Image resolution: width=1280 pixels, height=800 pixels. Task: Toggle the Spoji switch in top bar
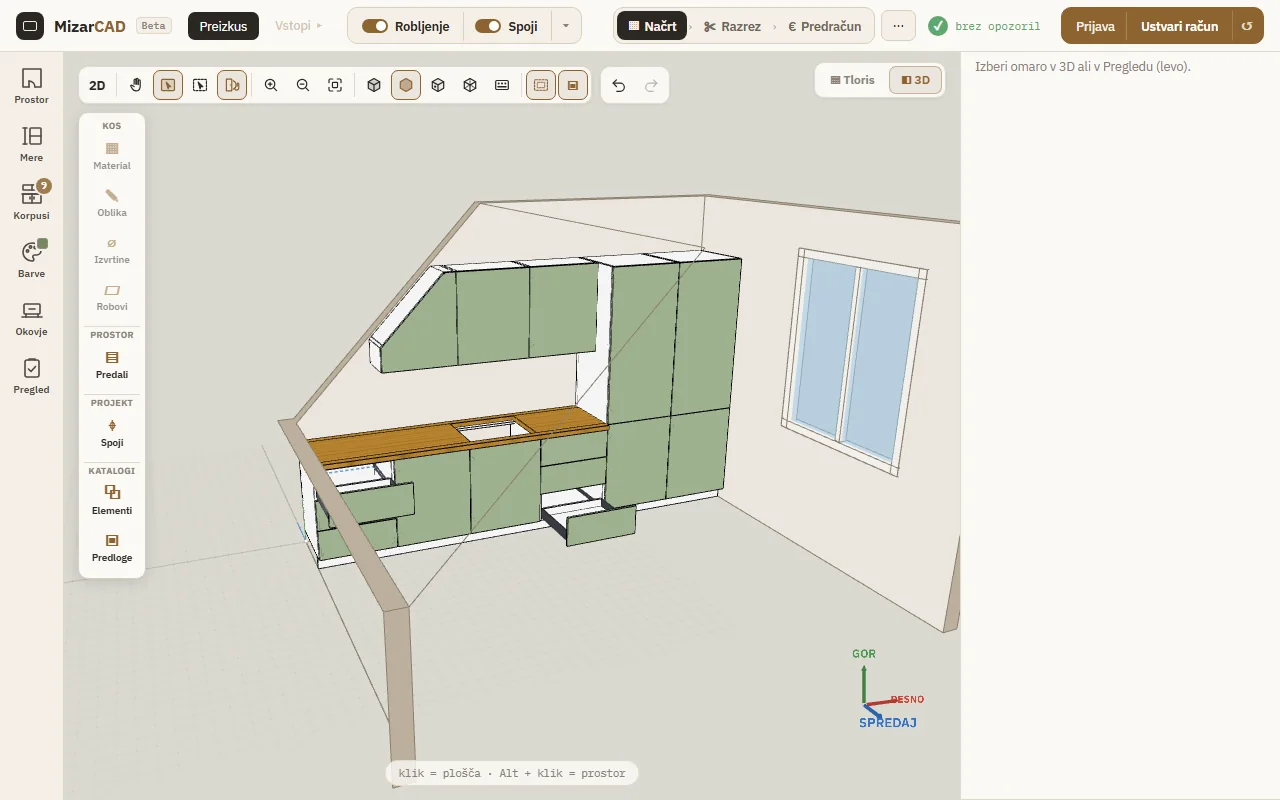coord(488,26)
